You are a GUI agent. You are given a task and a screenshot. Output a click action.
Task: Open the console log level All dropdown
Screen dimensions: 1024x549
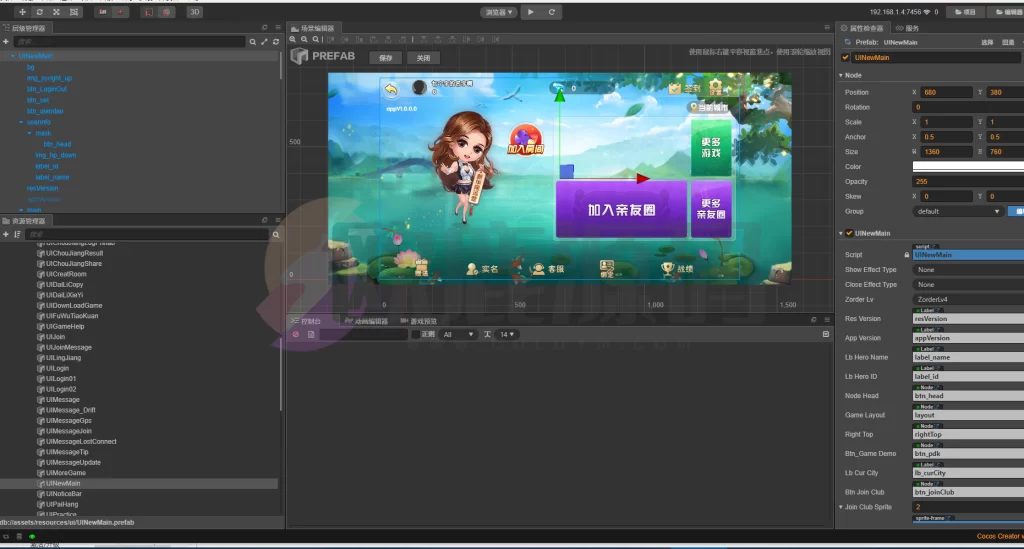click(x=458, y=334)
